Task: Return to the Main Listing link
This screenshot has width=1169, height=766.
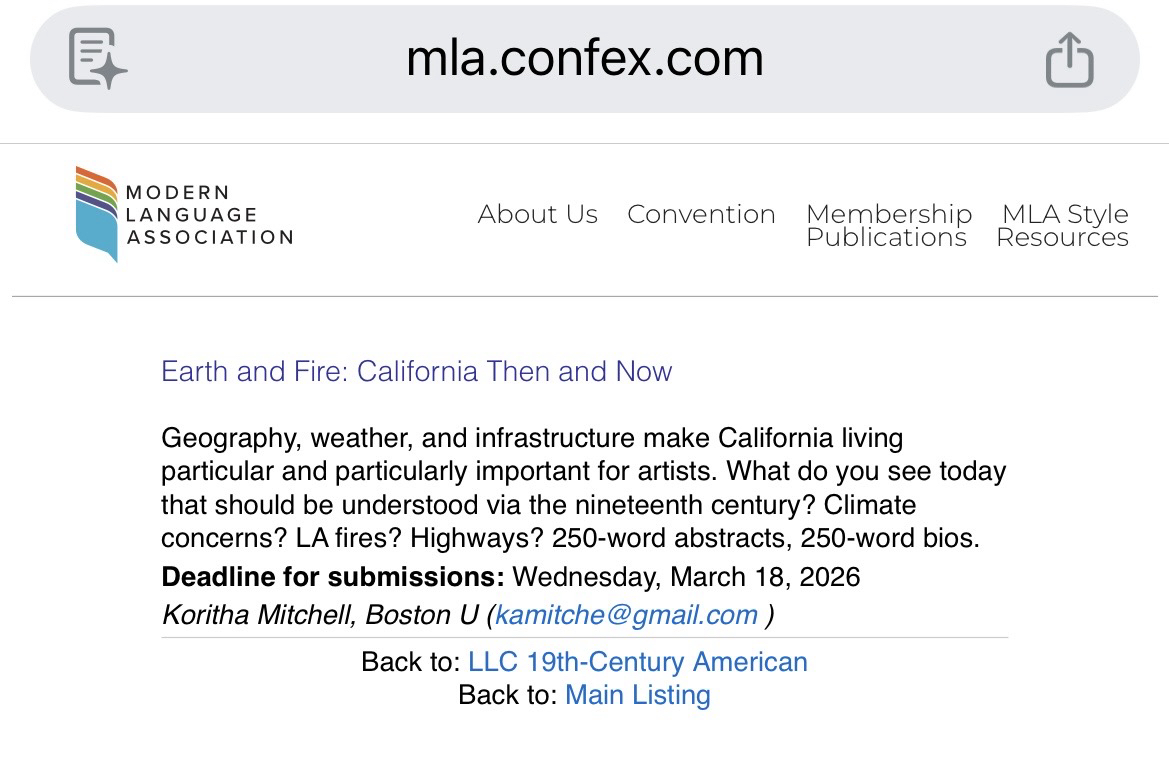Action: tap(637, 695)
